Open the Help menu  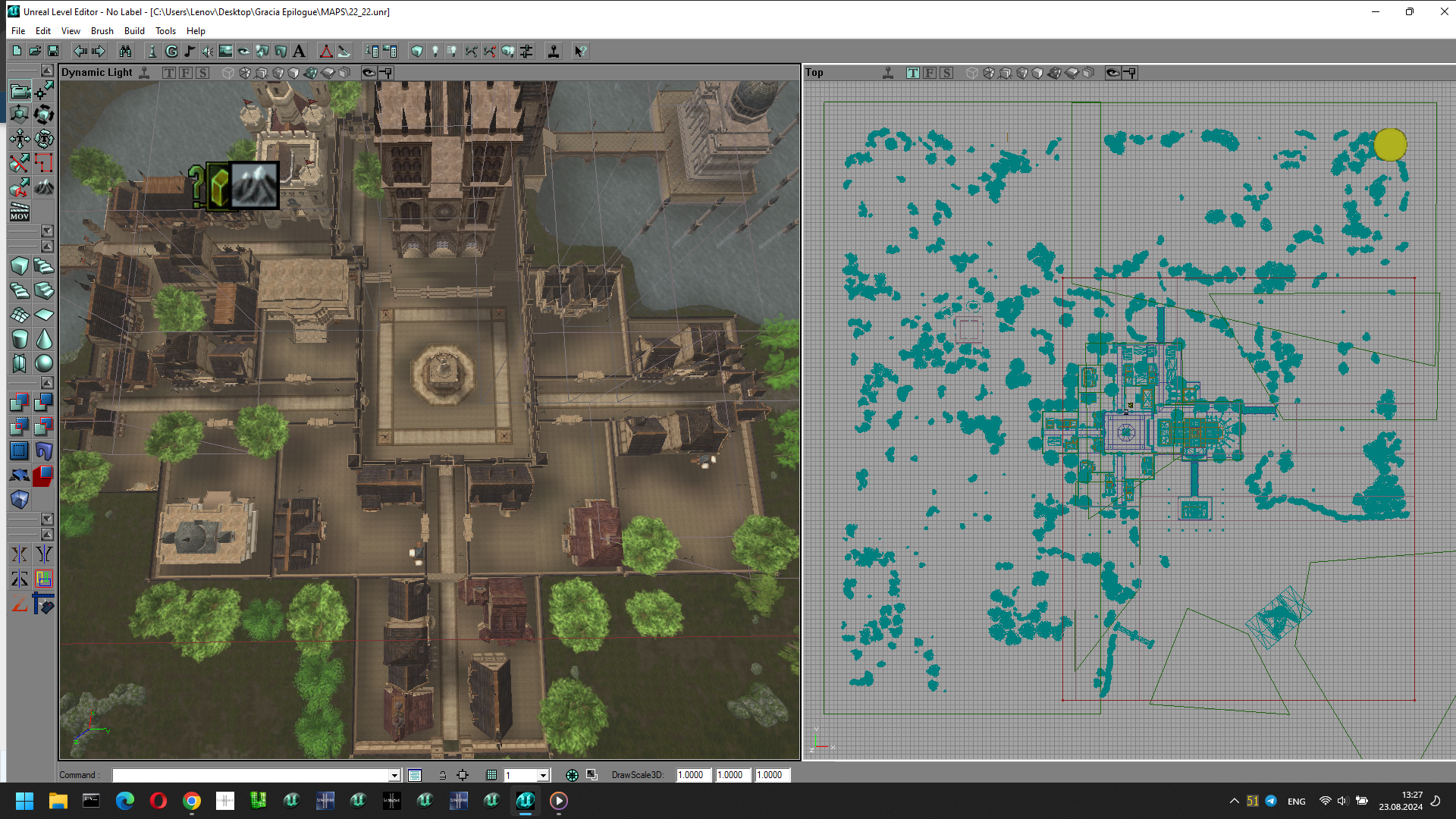(x=196, y=31)
